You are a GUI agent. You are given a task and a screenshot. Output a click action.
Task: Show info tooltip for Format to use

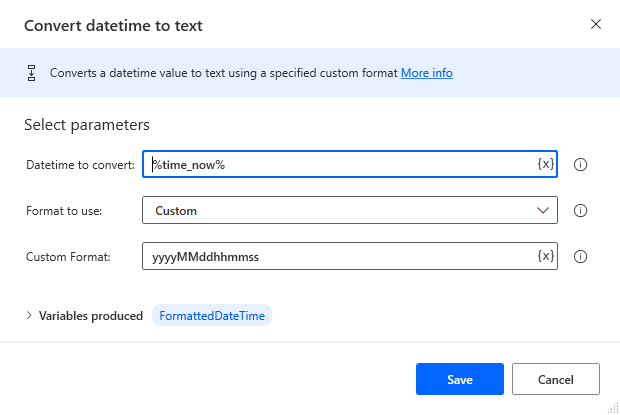[x=580, y=211]
